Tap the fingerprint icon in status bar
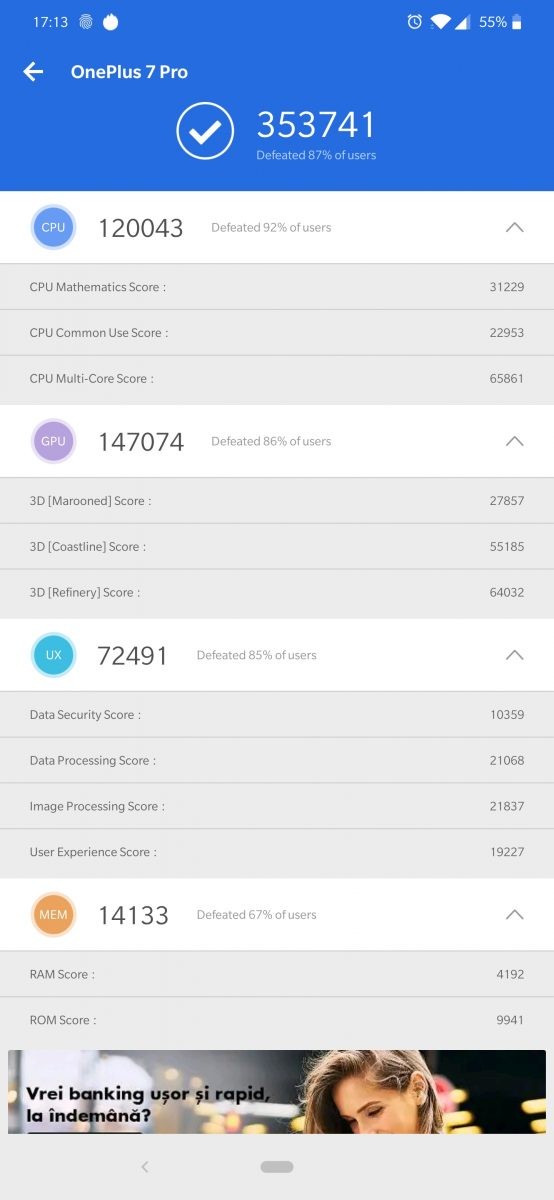 coord(85,22)
